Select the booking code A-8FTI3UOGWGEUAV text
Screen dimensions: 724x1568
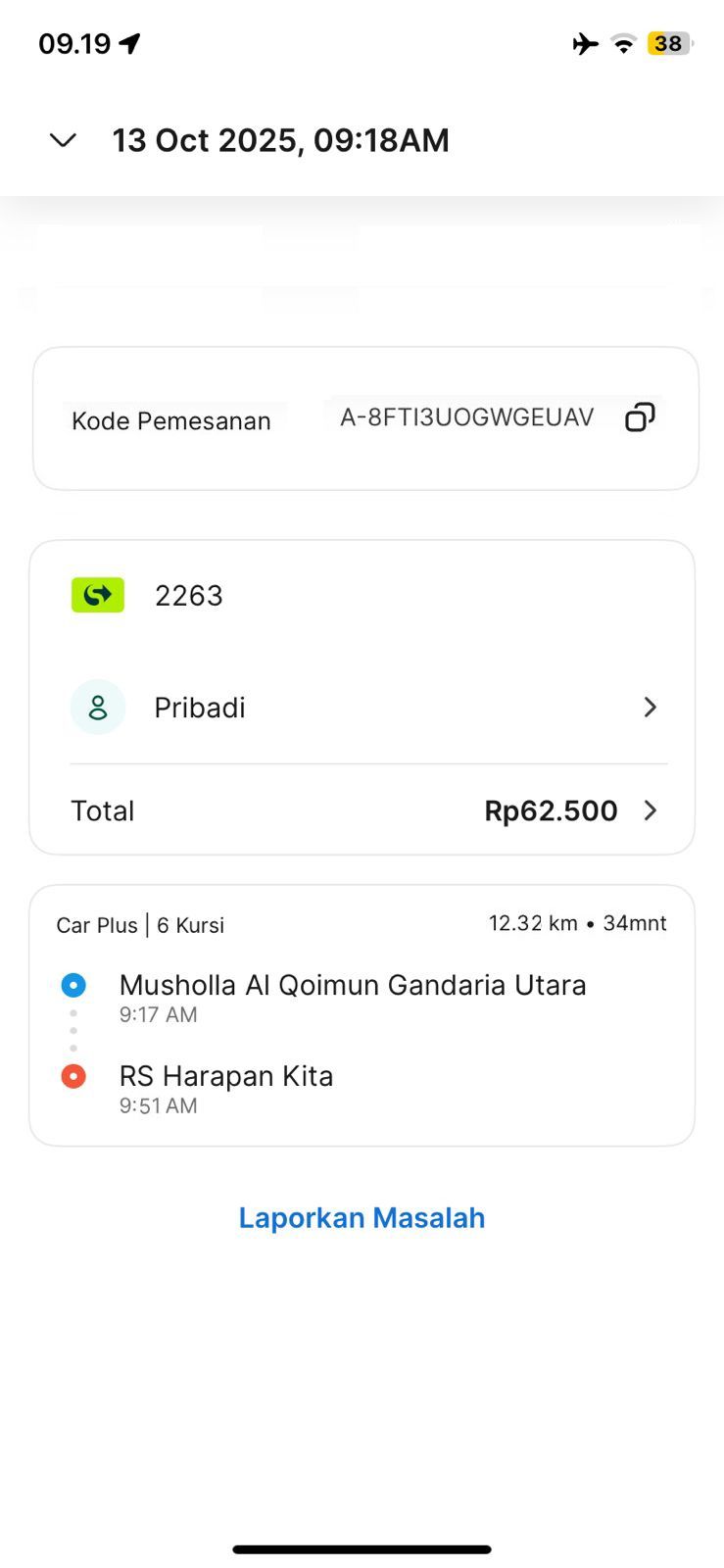466,417
